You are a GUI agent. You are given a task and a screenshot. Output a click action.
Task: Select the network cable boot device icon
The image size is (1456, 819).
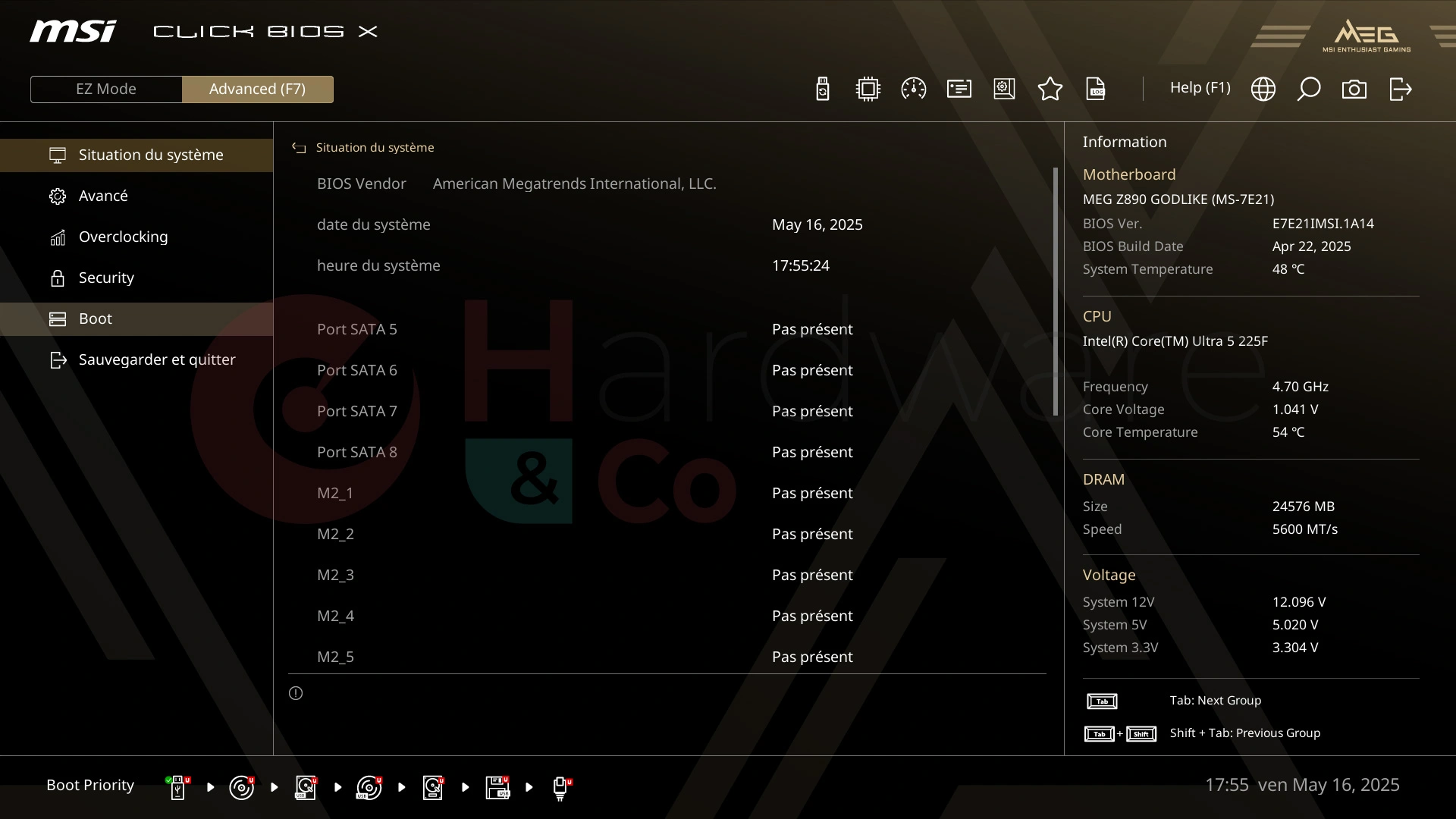click(561, 788)
